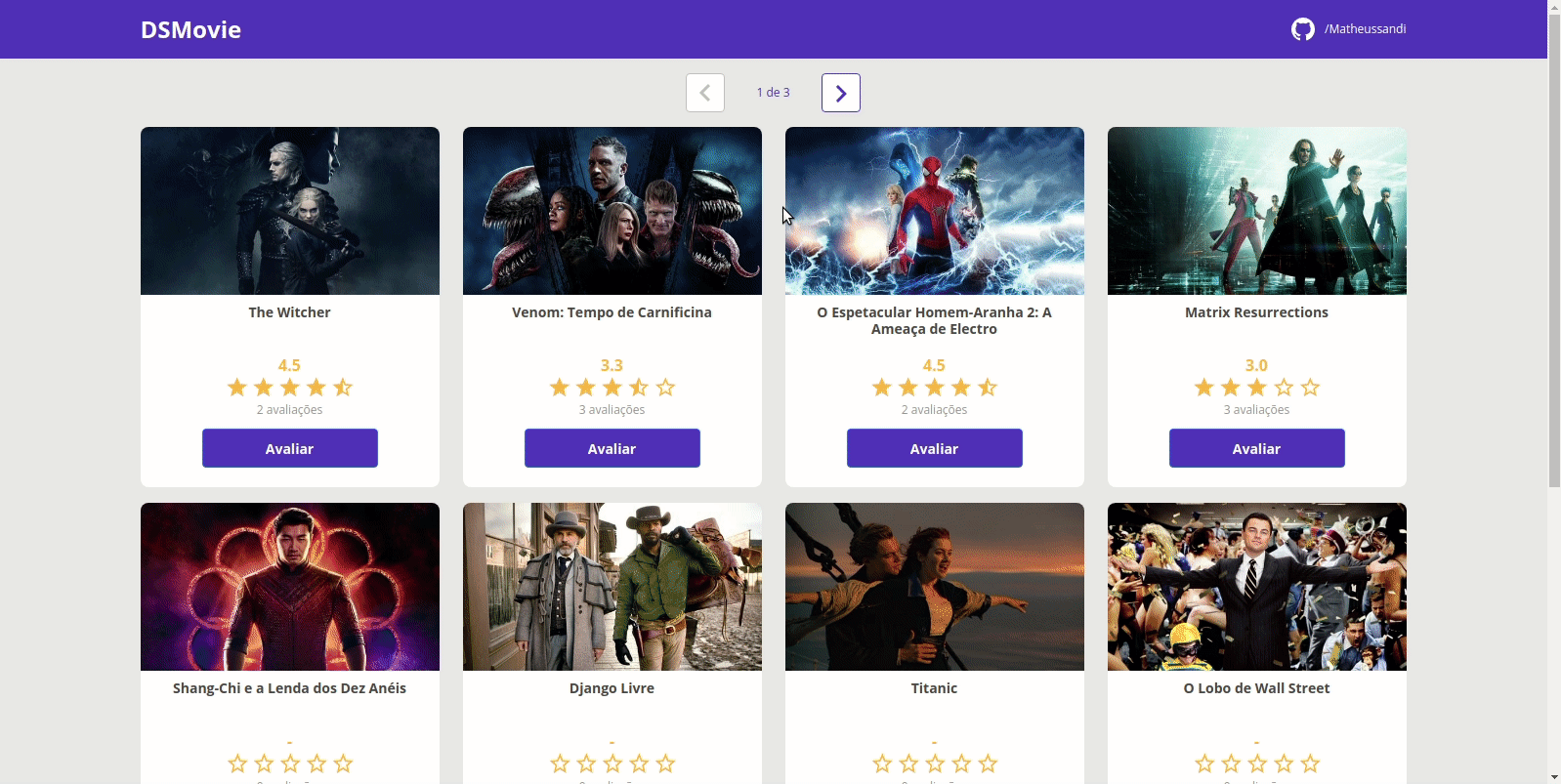The height and width of the screenshot is (784, 1561).
Task: Open Shang-Chi poster image
Action: point(290,587)
